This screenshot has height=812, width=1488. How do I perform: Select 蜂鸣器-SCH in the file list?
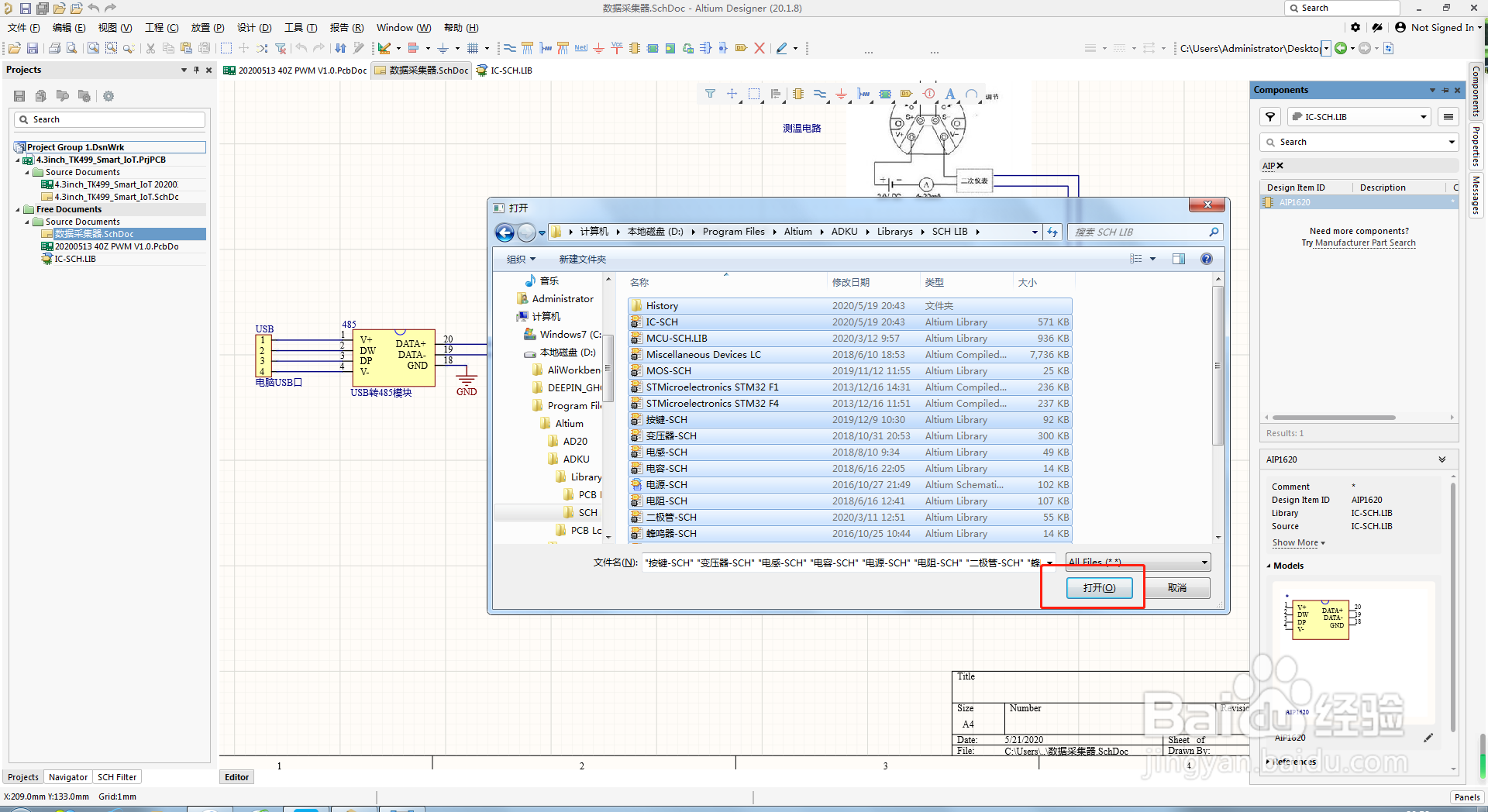coord(849,534)
